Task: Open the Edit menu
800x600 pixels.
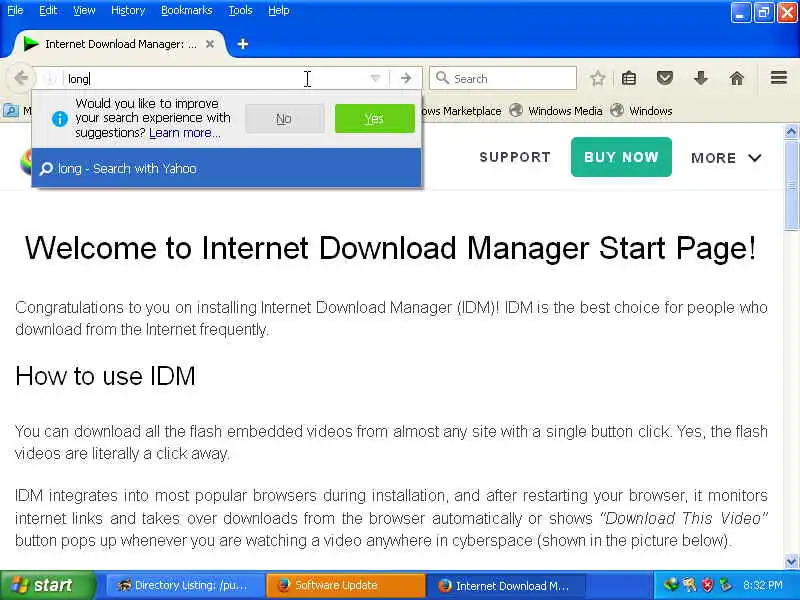Action: [48, 10]
